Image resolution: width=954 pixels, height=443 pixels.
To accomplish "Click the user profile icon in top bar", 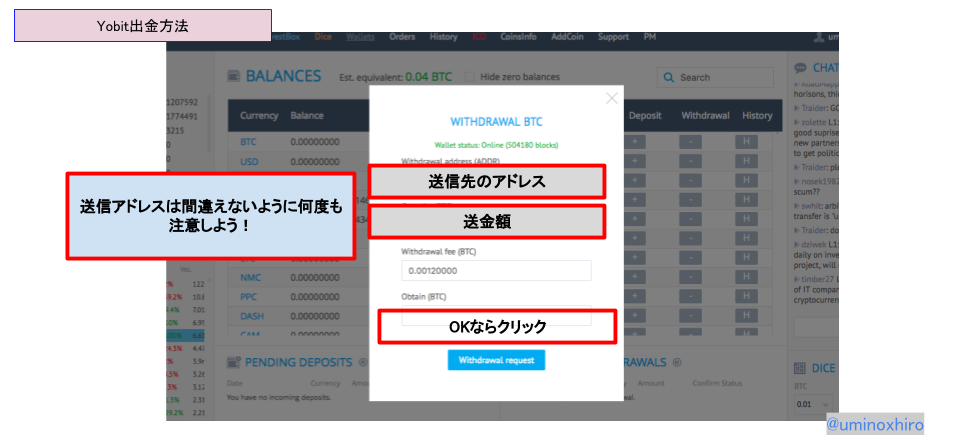I will [x=819, y=37].
